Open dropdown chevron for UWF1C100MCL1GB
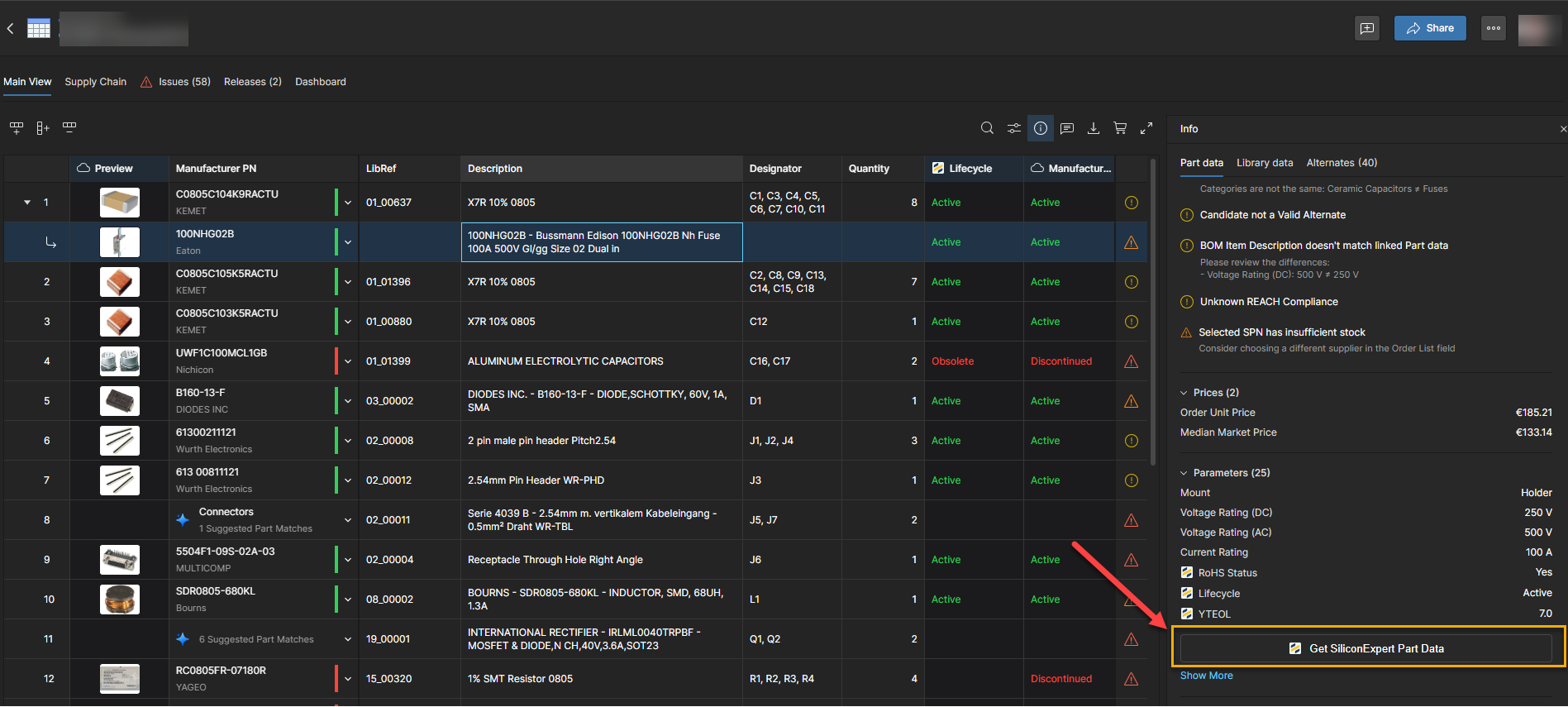Screen dimensions: 1568x707 click(x=348, y=361)
